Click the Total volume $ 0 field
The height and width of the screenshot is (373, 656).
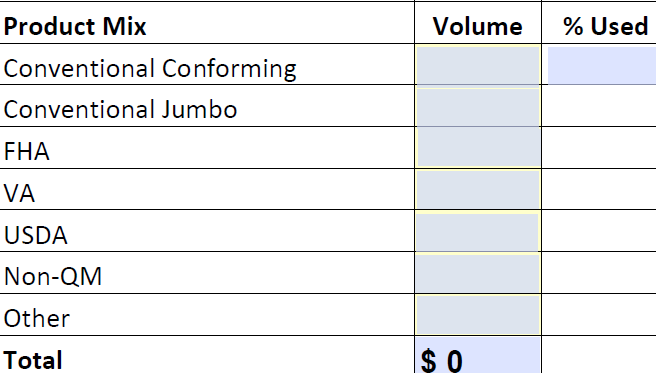pos(478,355)
